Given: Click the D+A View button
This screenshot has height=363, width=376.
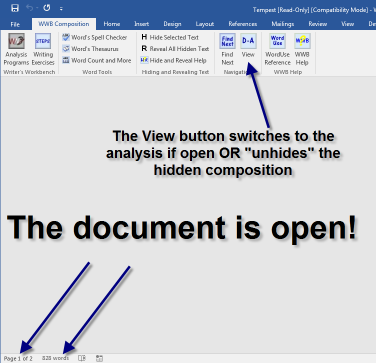Looking at the screenshot, I should pos(248,46).
